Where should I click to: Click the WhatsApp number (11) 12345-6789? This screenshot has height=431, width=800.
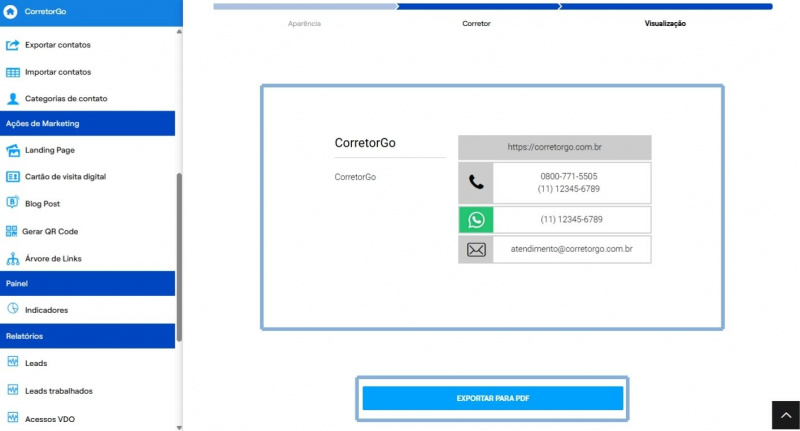click(571, 219)
